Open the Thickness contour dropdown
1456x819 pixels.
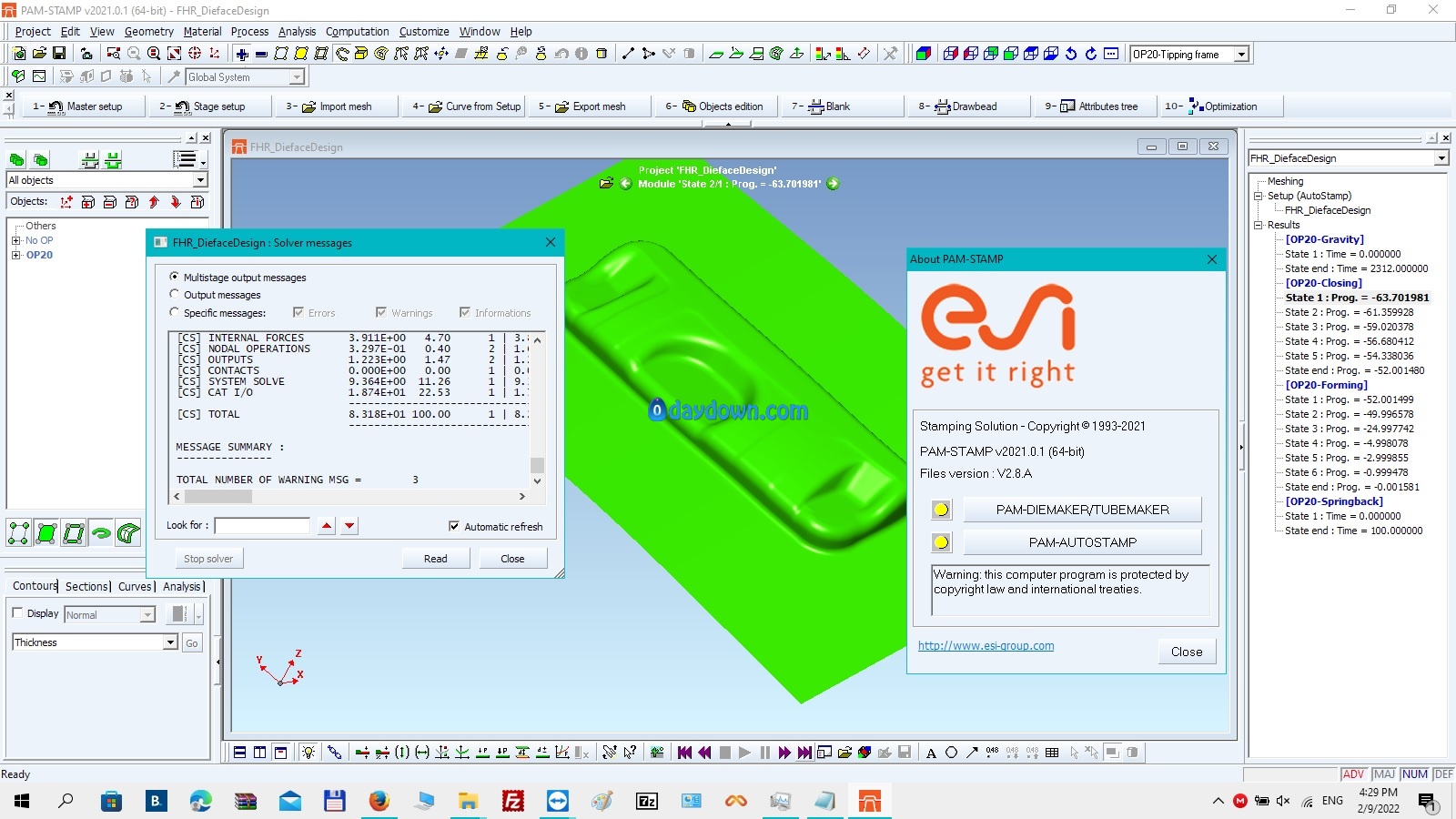click(x=170, y=642)
